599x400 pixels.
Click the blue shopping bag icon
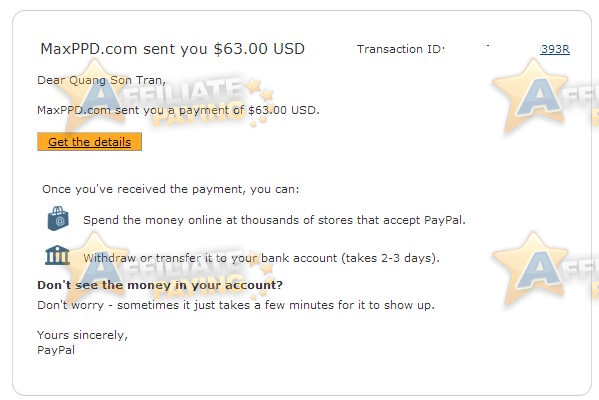[x=58, y=219]
